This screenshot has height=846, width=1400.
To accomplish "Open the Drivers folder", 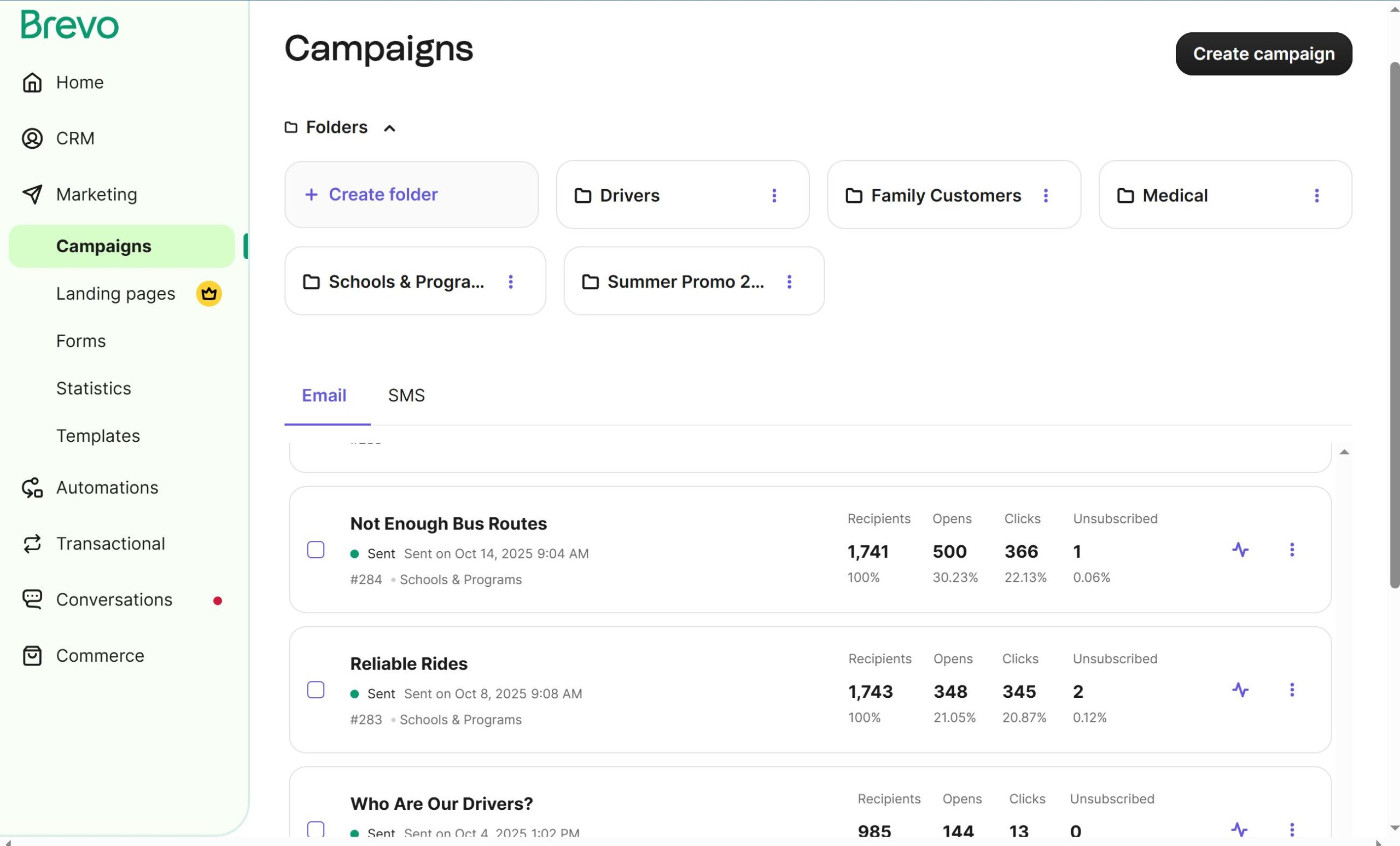I will tap(682, 195).
